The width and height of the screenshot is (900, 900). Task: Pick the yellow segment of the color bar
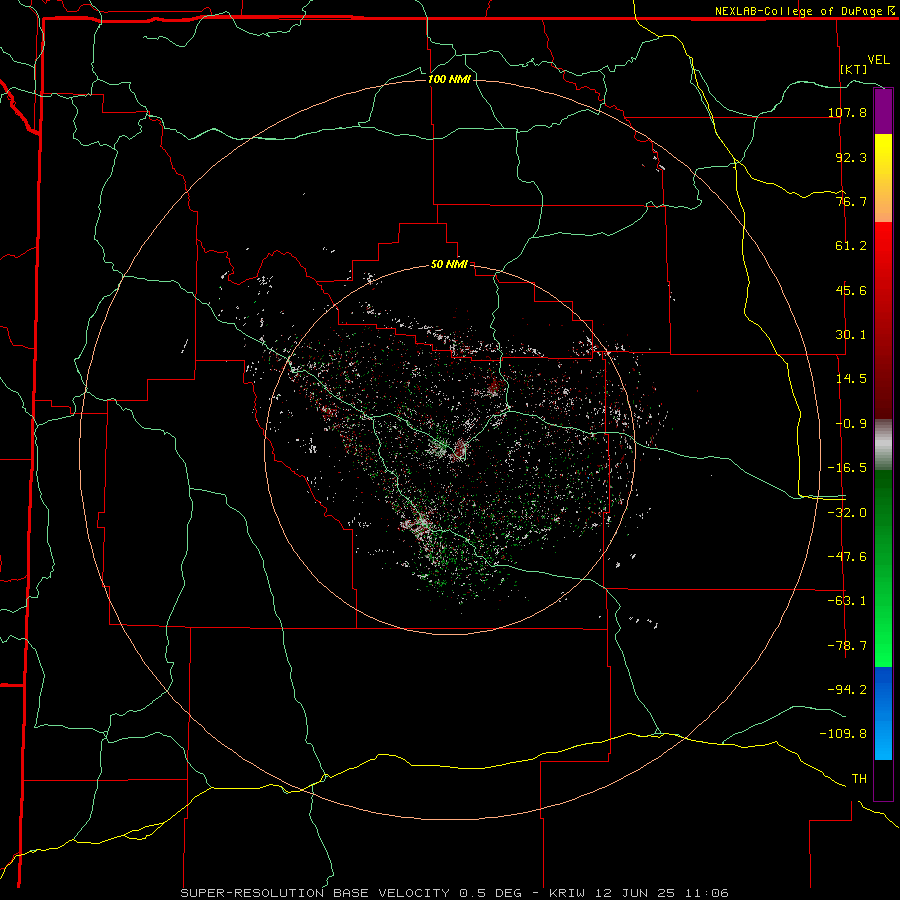pyautogui.click(x=883, y=178)
